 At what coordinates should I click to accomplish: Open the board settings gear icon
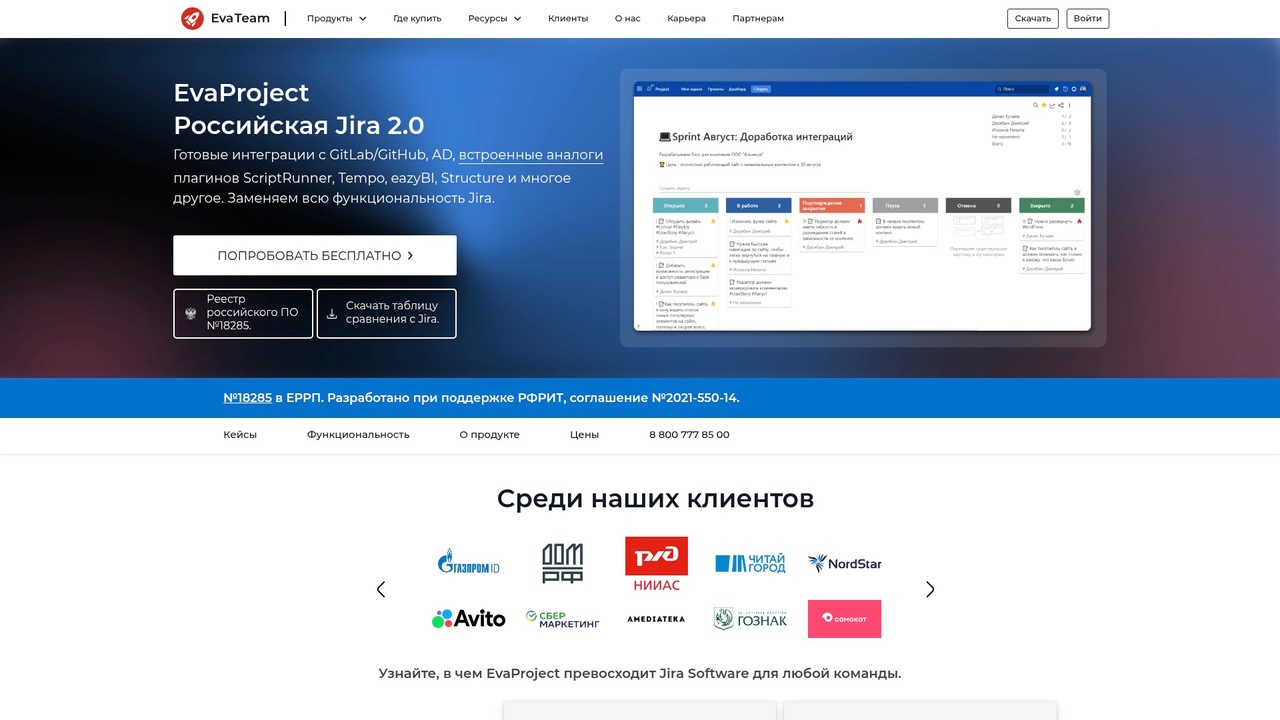point(1077,192)
